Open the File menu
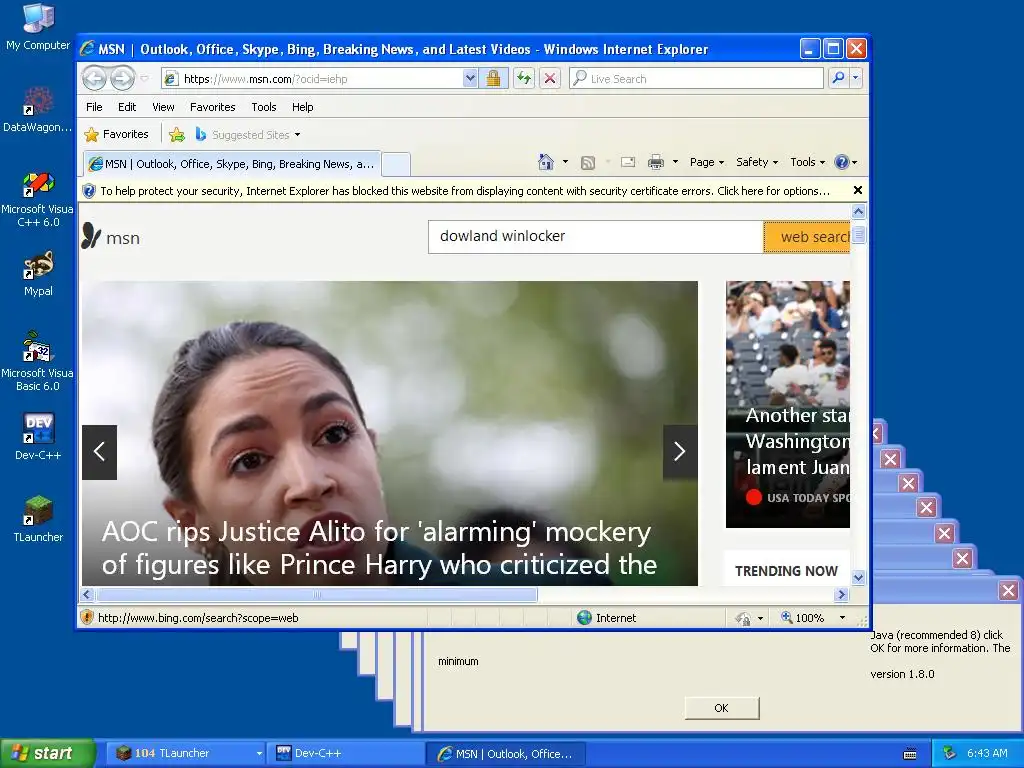 (94, 107)
